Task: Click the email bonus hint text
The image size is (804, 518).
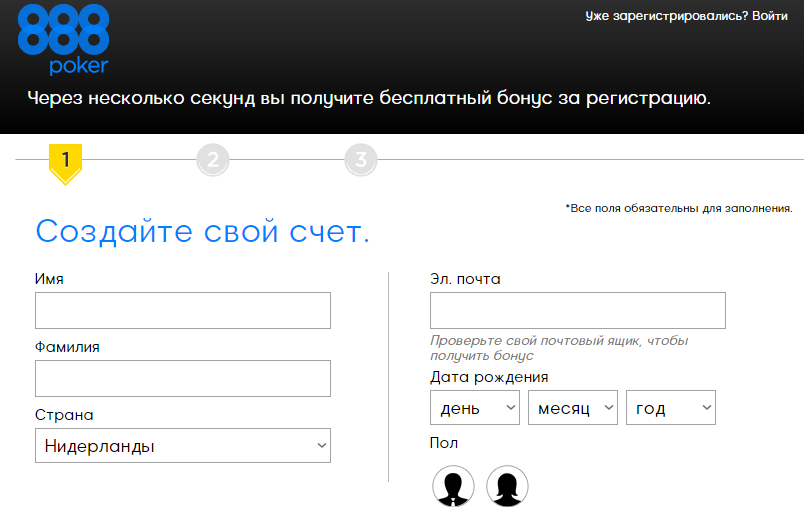Action: click(x=558, y=348)
